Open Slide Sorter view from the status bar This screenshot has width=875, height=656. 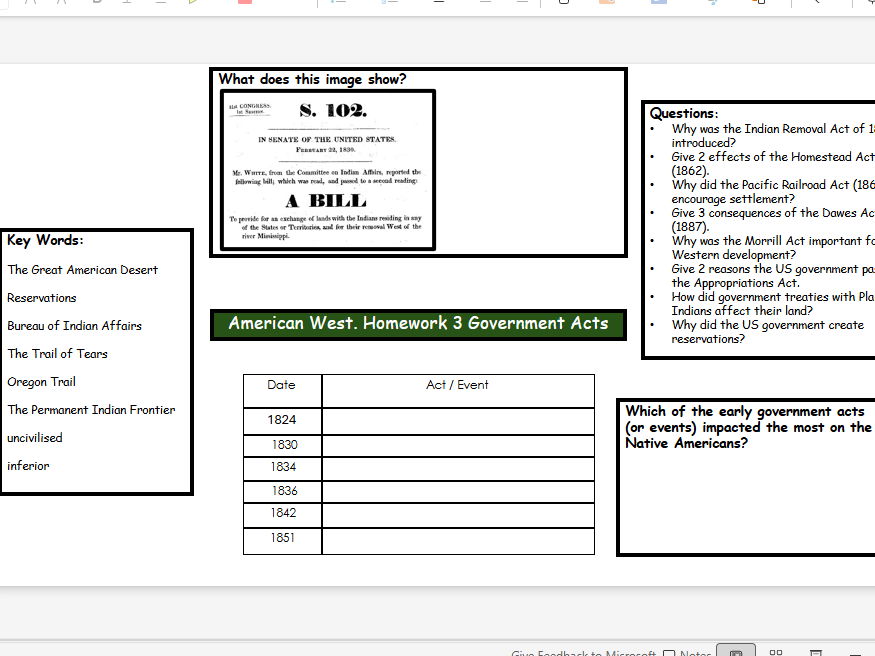[775, 650]
